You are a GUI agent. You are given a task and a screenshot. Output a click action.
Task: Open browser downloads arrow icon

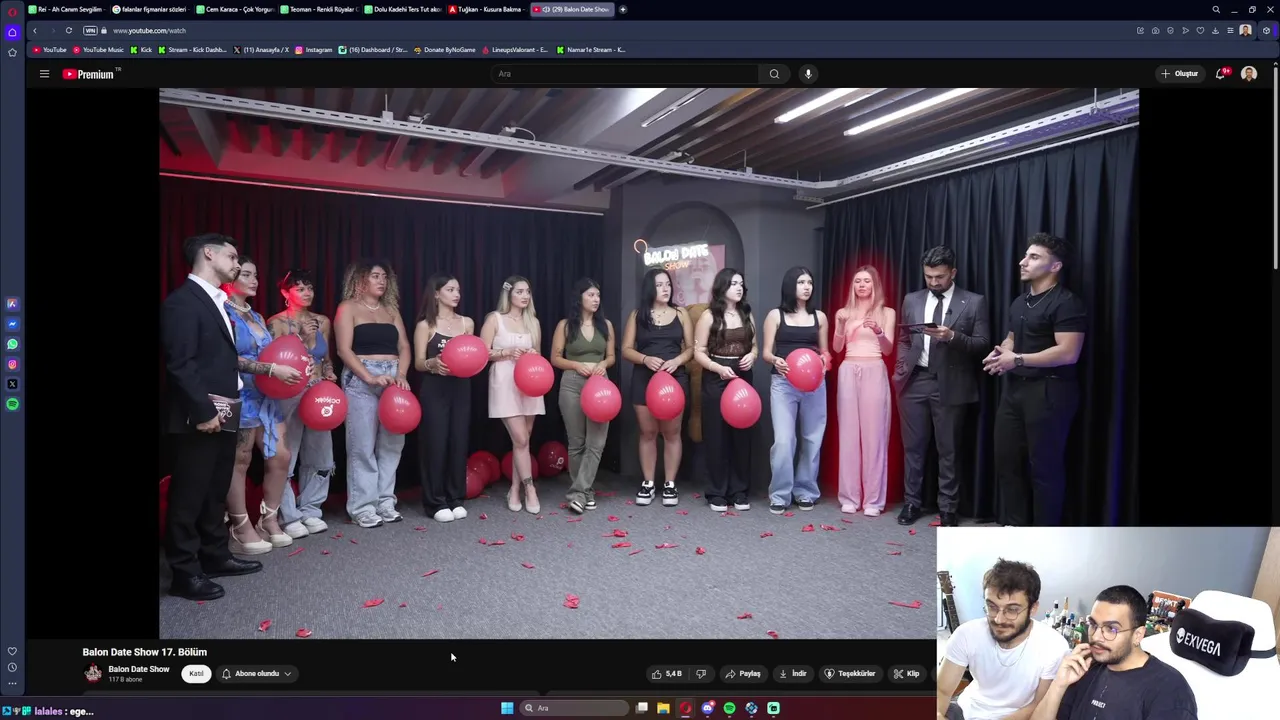click(1215, 31)
